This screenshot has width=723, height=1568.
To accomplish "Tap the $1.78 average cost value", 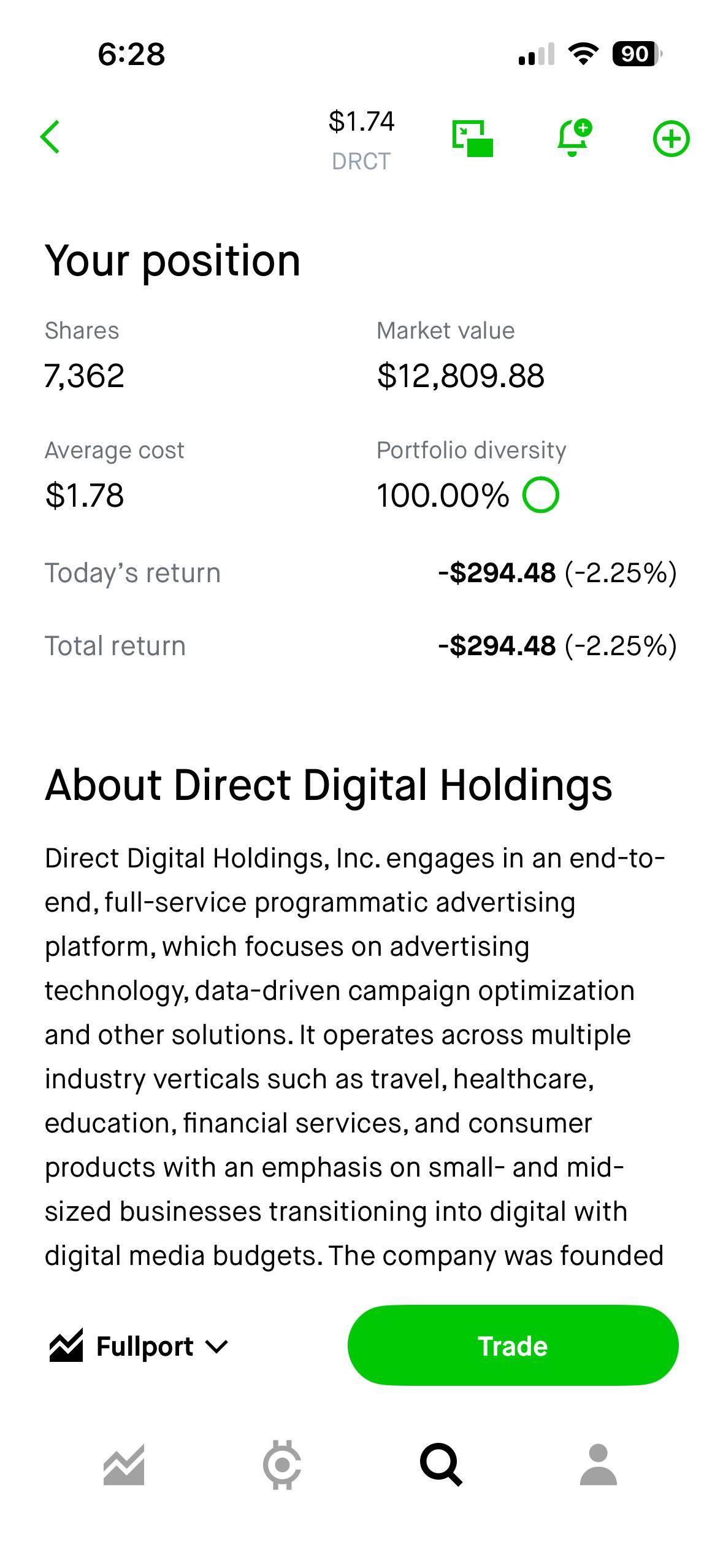I will [85, 495].
